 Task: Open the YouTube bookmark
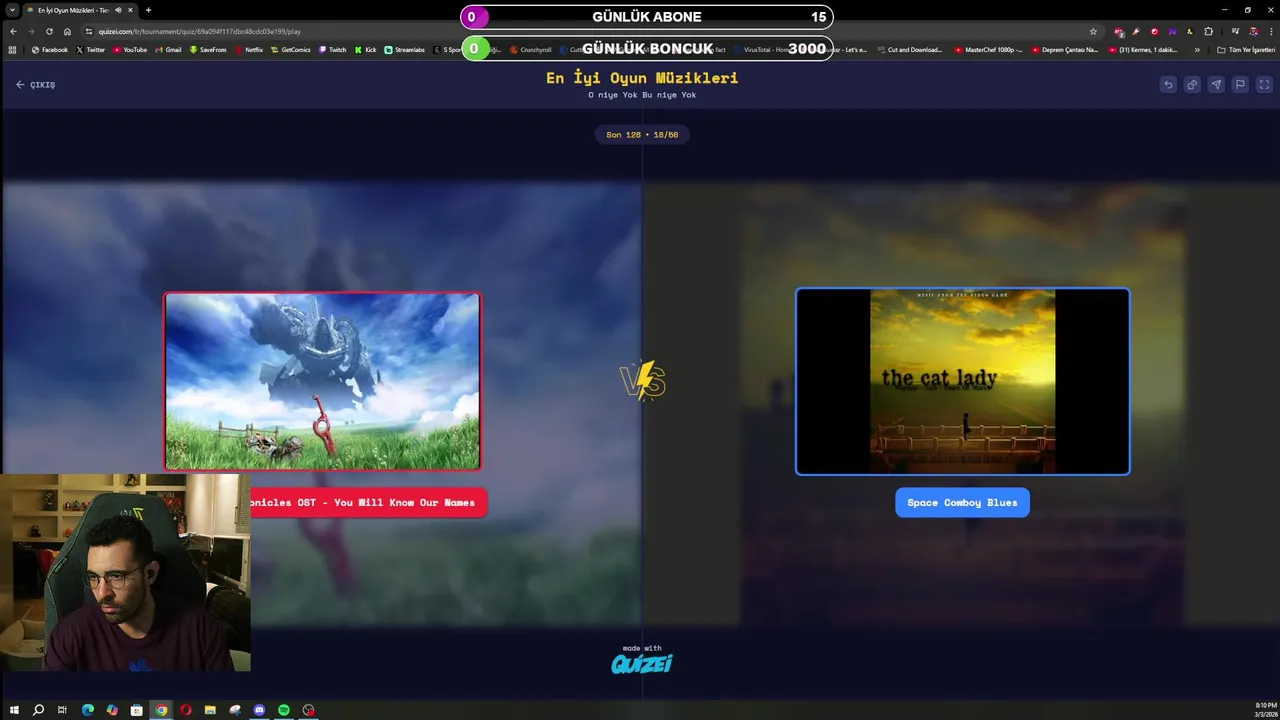(x=130, y=49)
